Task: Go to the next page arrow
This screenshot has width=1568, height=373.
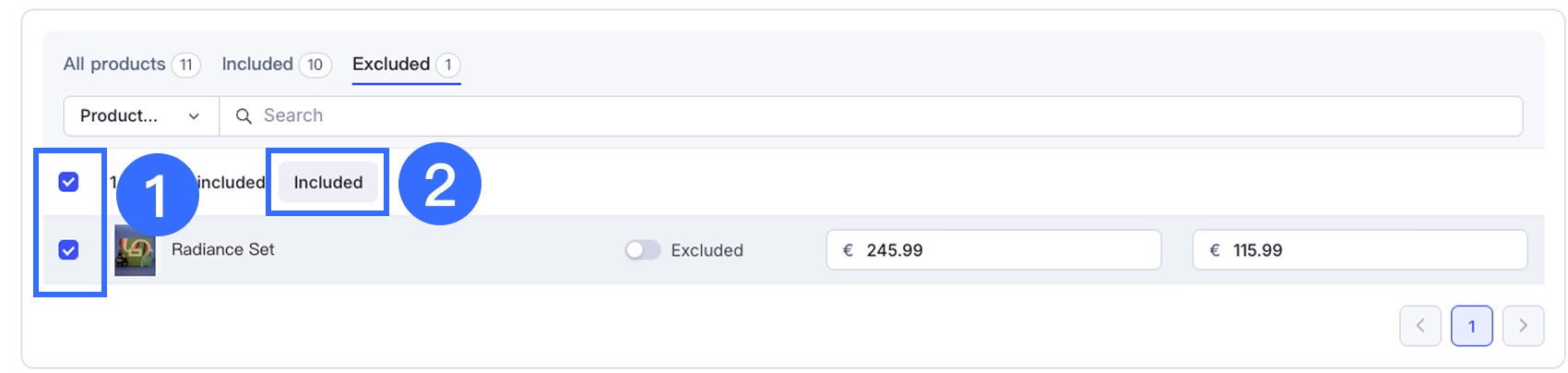Action: click(1523, 326)
